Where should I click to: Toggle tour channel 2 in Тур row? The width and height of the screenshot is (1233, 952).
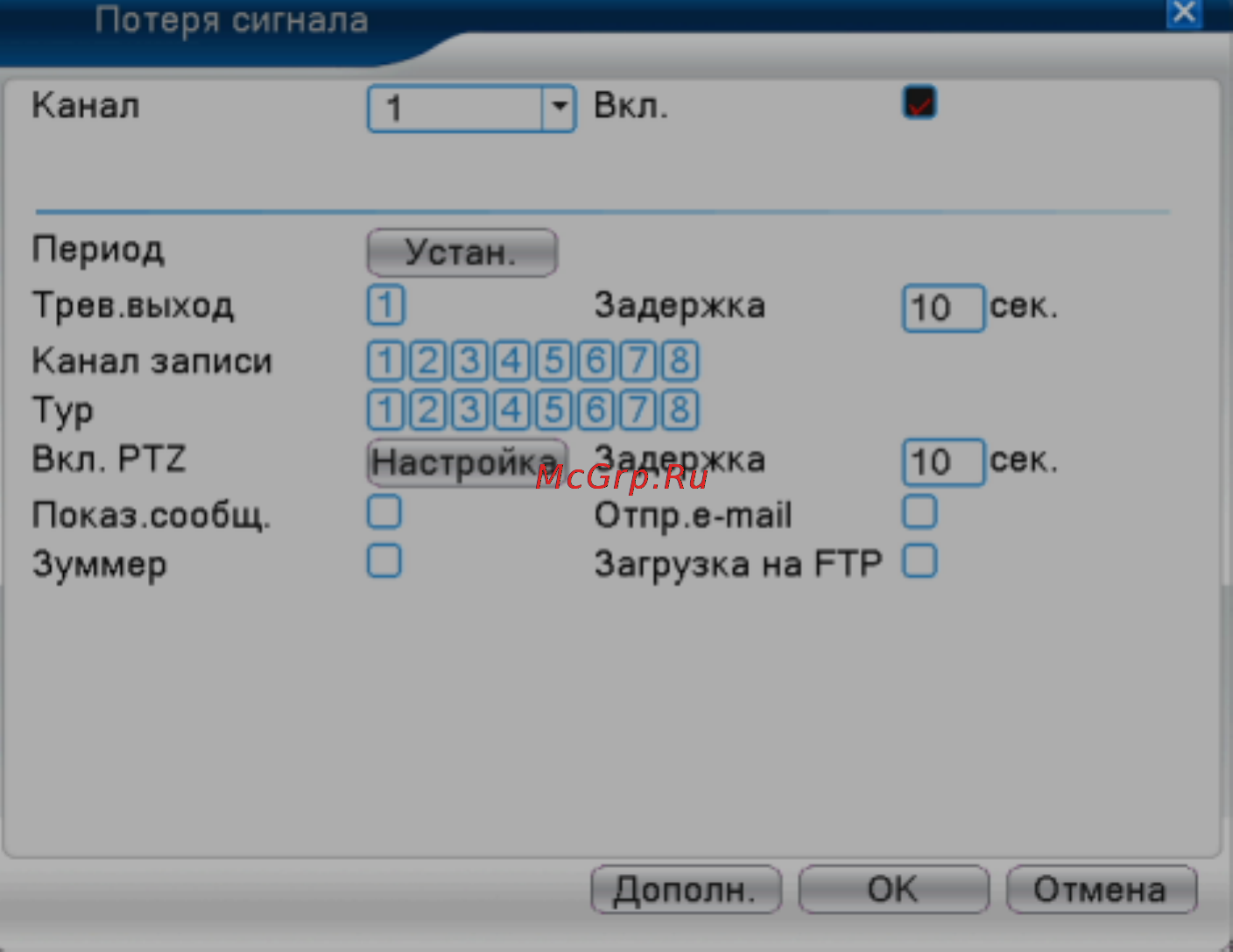[427, 410]
